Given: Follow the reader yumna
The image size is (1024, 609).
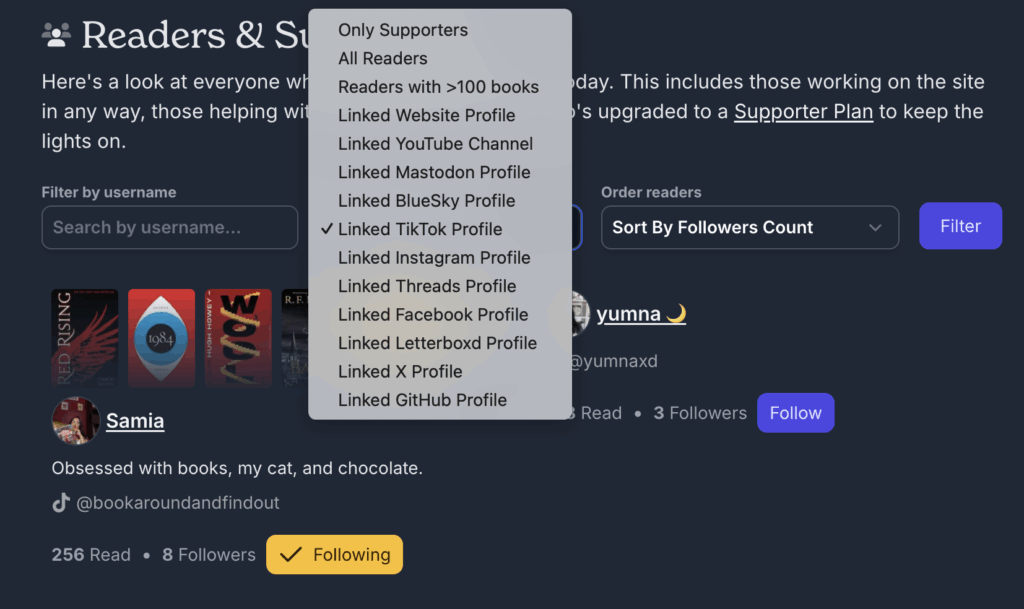Looking at the screenshot, I should pos(795,413).
